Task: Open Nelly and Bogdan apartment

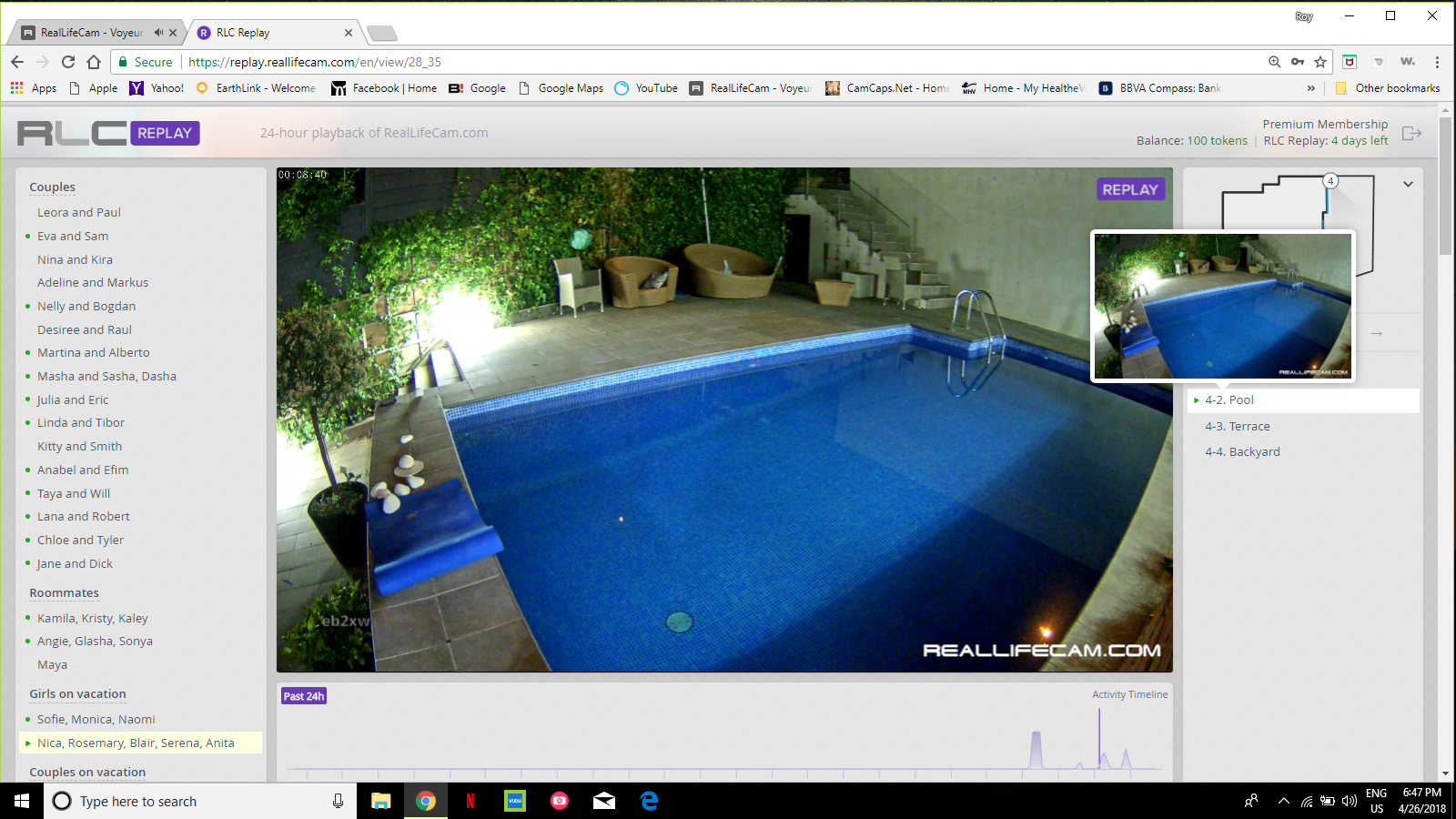Action: [x=86, y=307]
